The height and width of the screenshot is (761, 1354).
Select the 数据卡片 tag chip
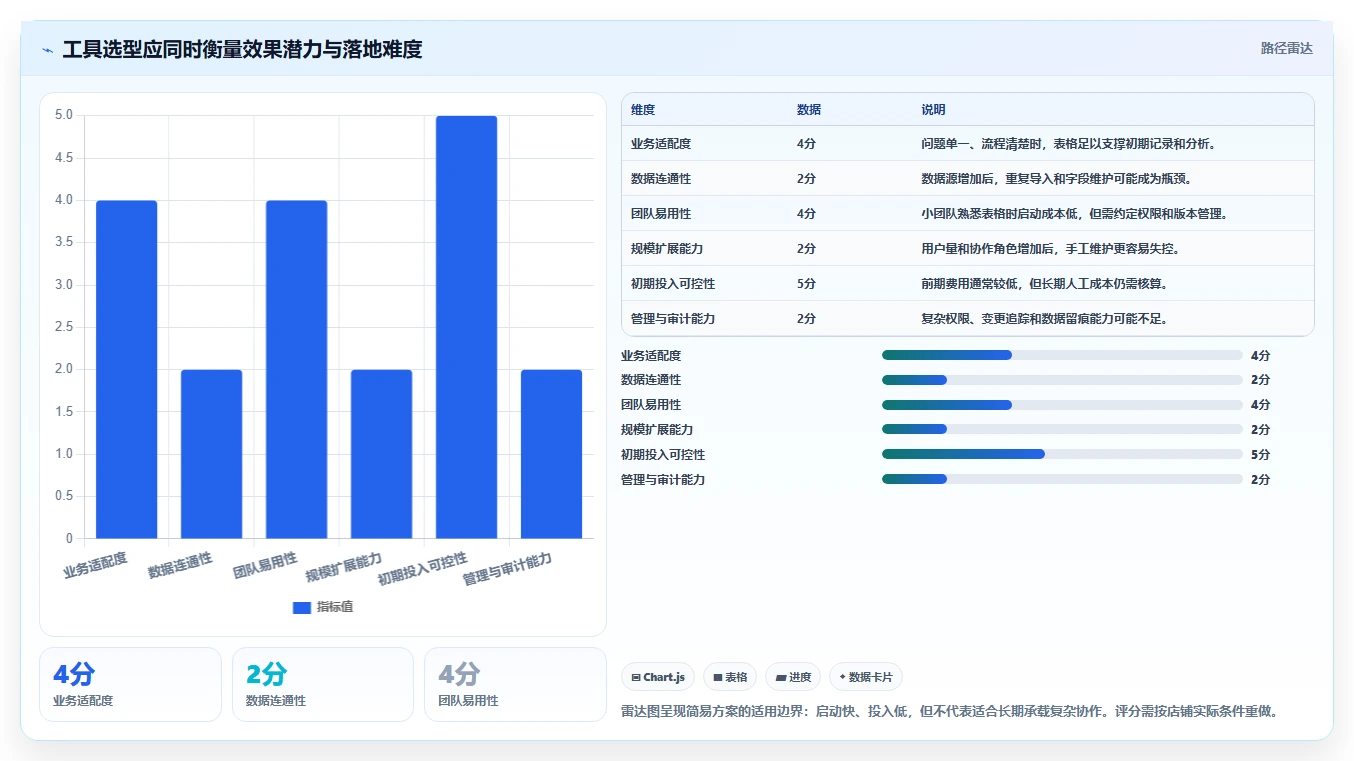866,677
